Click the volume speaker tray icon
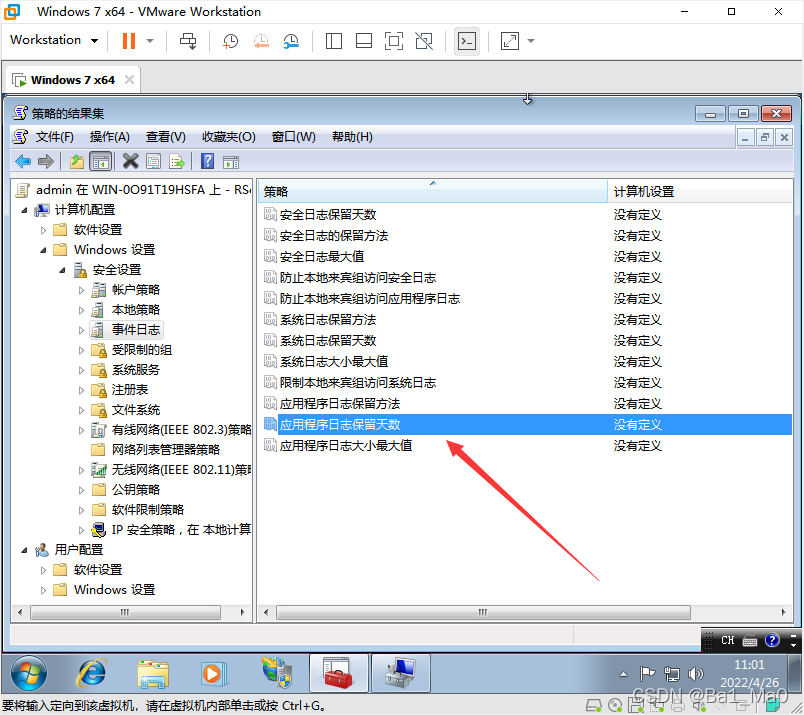The height and width of the screenshot is (715, 804). tap(695, 673)
